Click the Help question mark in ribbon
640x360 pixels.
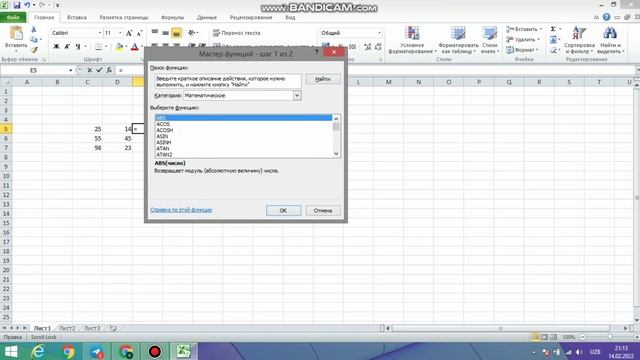click(x=607, y=17)
